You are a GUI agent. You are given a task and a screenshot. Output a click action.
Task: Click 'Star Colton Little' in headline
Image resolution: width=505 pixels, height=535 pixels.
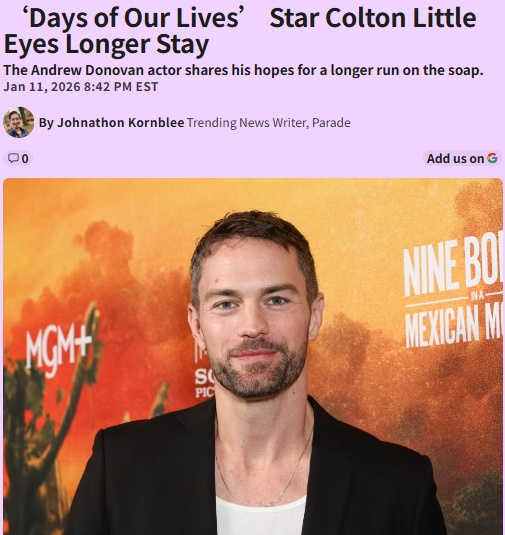click(x=373, y=18)
